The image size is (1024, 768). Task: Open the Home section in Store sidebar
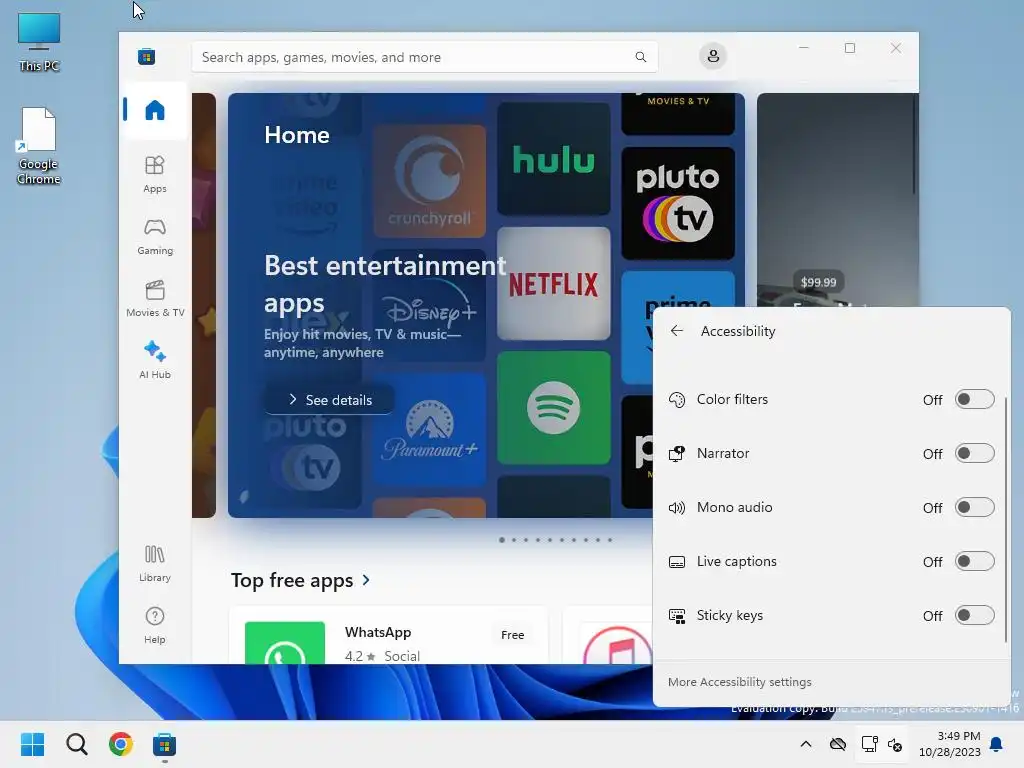155,110
